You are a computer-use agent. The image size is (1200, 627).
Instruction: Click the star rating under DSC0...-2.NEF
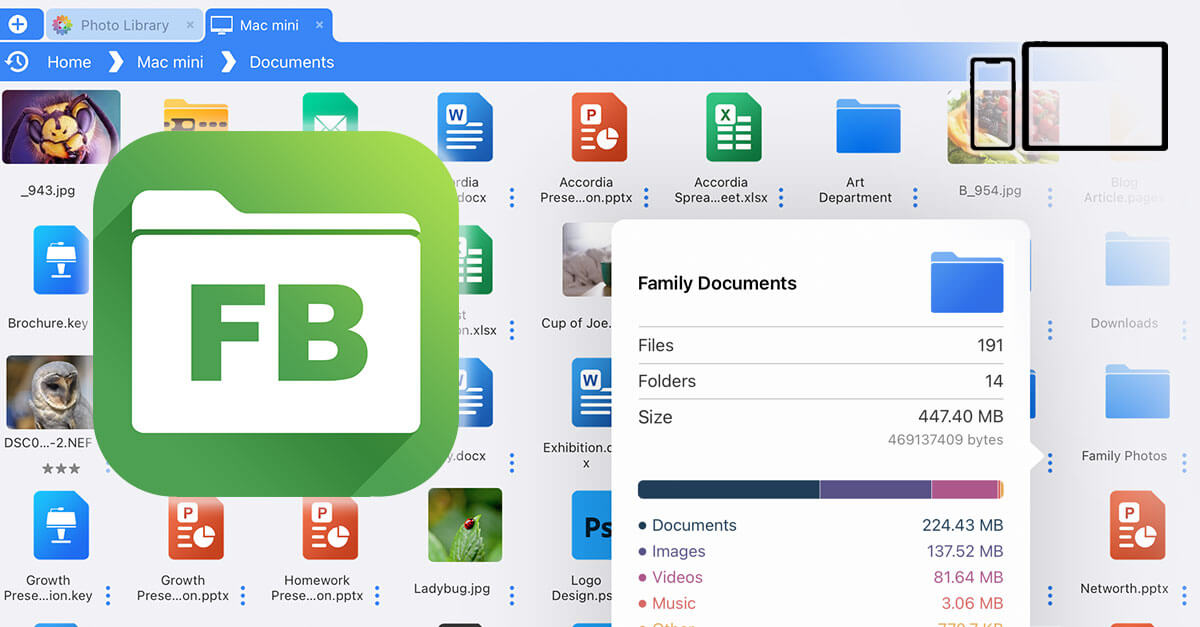pyautogui.click(x=61, y=468)
